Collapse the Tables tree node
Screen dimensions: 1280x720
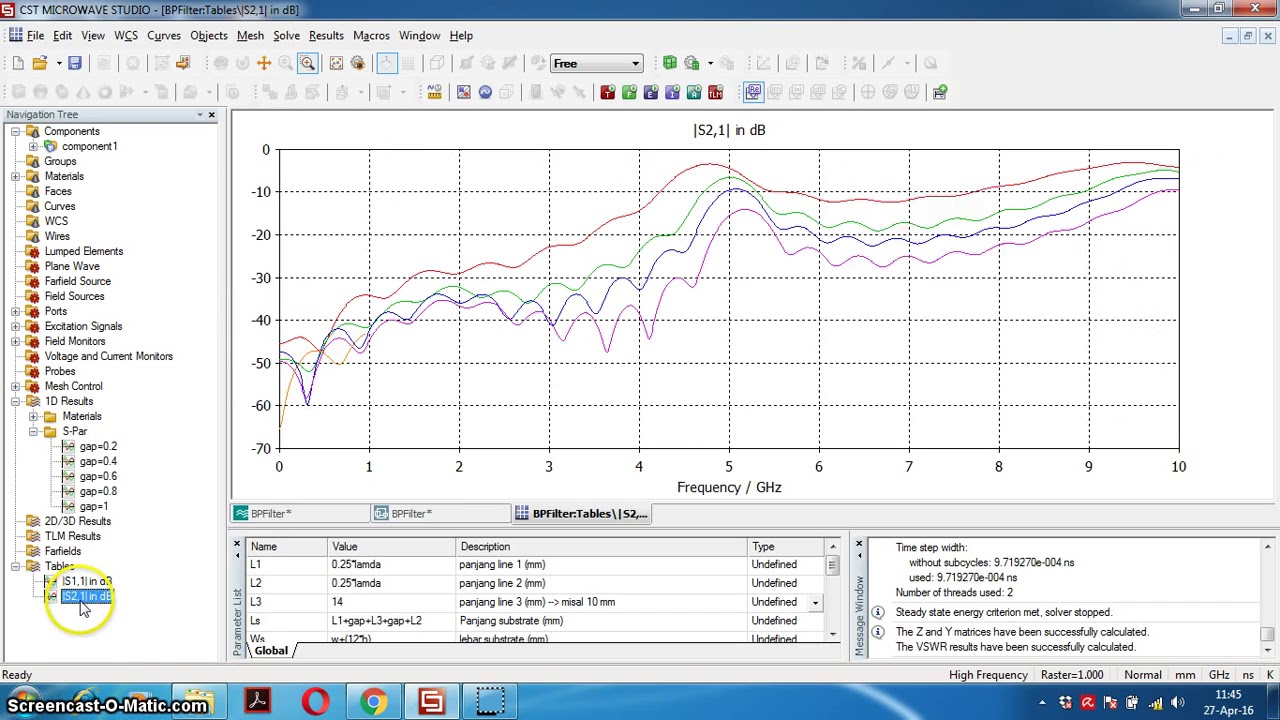coord(15,566)
